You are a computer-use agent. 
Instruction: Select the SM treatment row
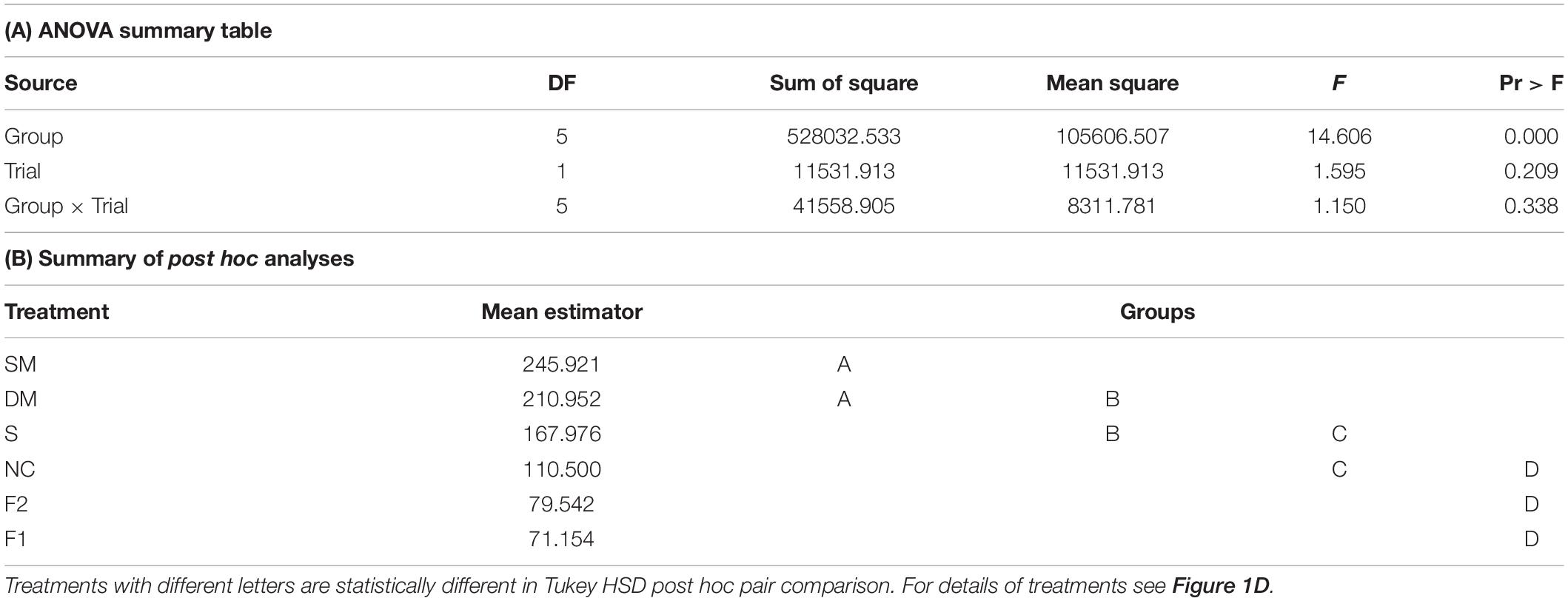[x=784, y=364]
